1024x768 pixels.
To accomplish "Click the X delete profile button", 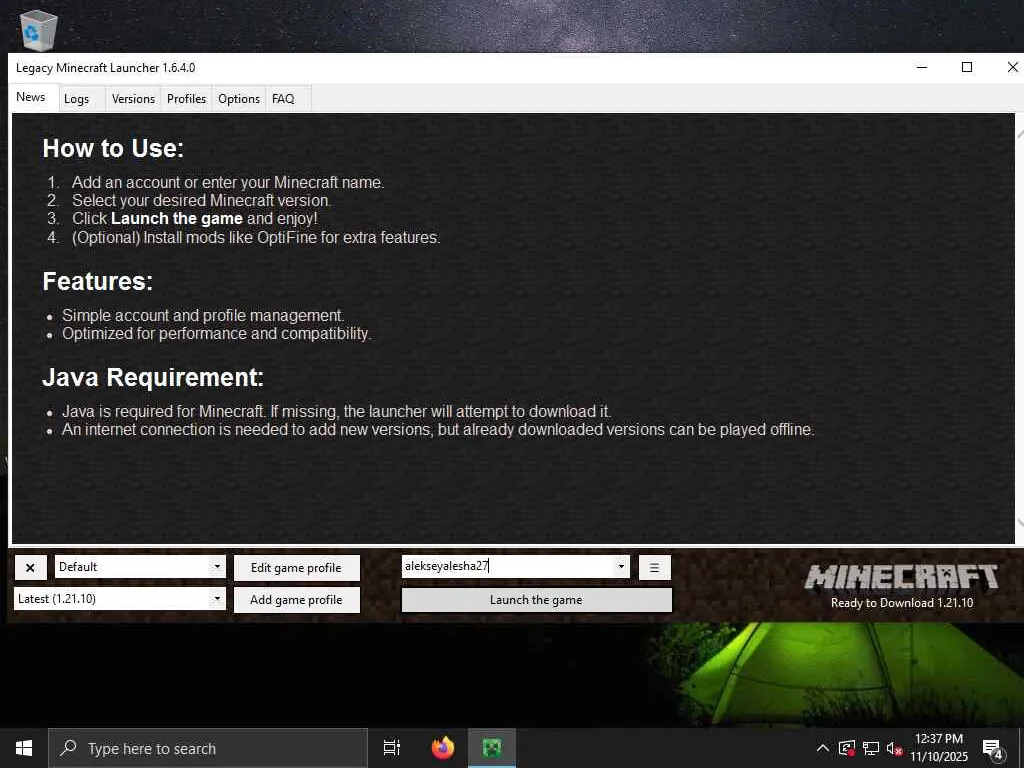I will click(x=30, y=568).
